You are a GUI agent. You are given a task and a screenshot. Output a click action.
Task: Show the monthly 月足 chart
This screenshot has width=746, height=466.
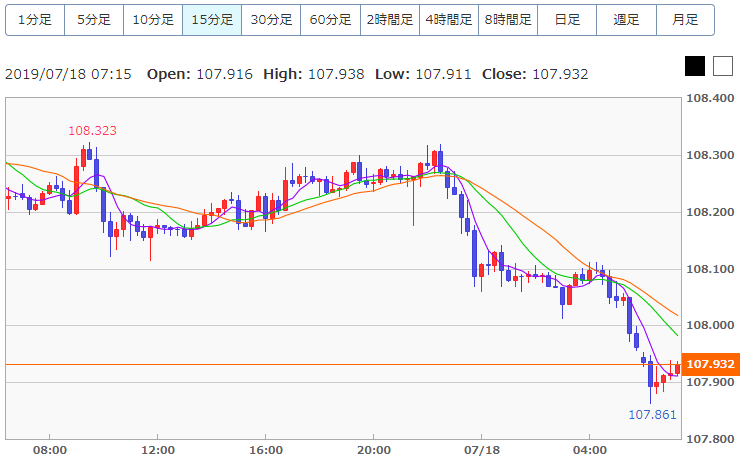[685, 20]
